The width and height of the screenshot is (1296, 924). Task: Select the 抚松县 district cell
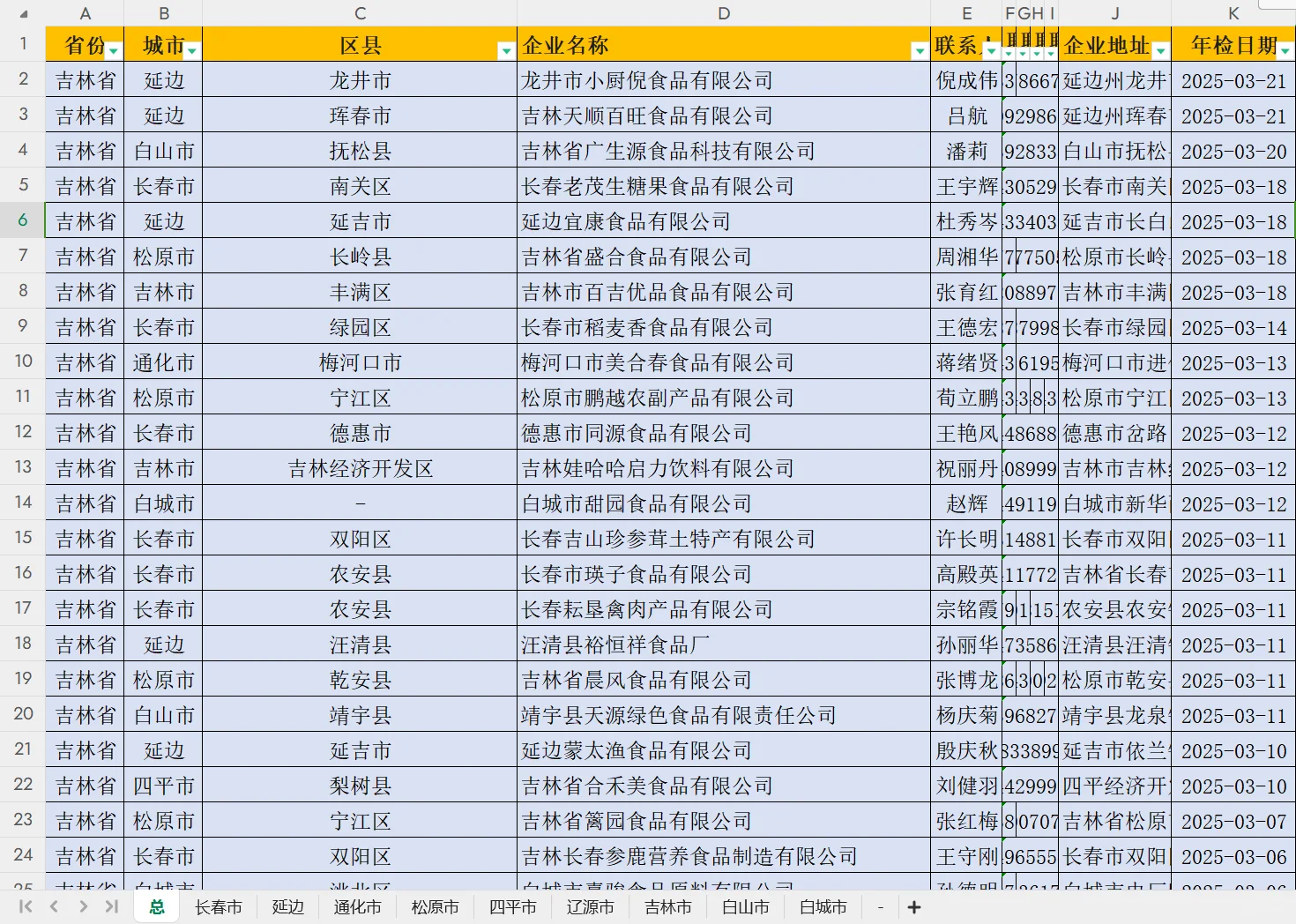(360, 150)
